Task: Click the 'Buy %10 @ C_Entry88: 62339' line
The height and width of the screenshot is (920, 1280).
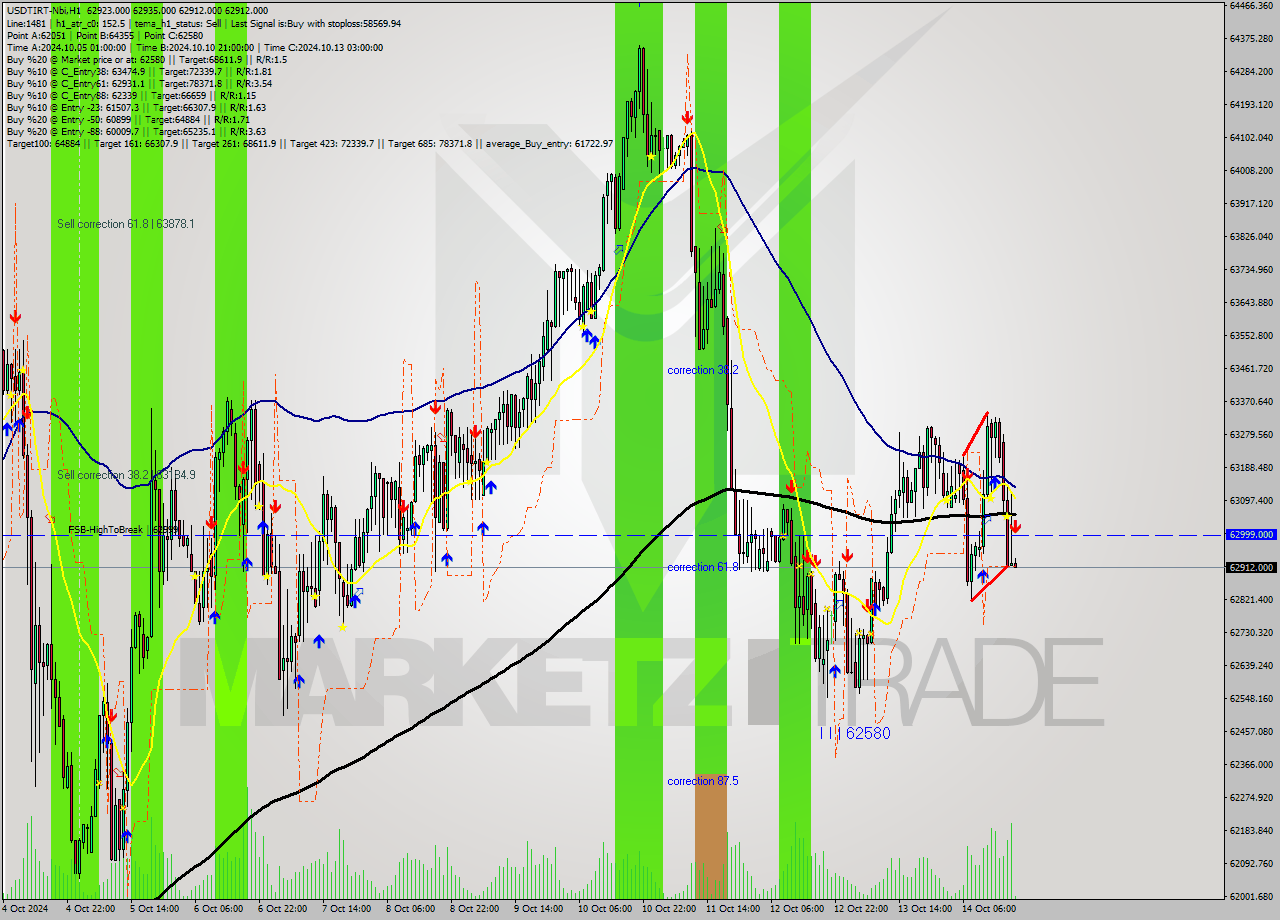Action: click(x=131, y=95)
